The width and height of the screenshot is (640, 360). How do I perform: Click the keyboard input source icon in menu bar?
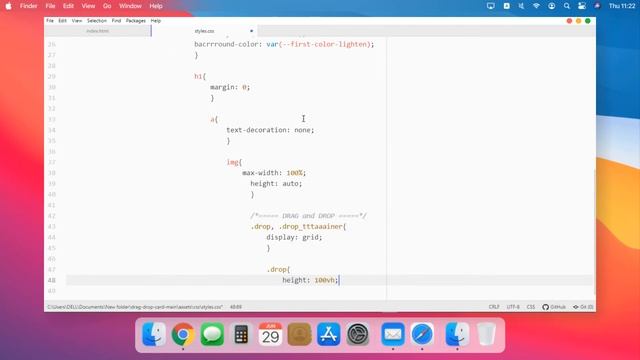(506, 6)
